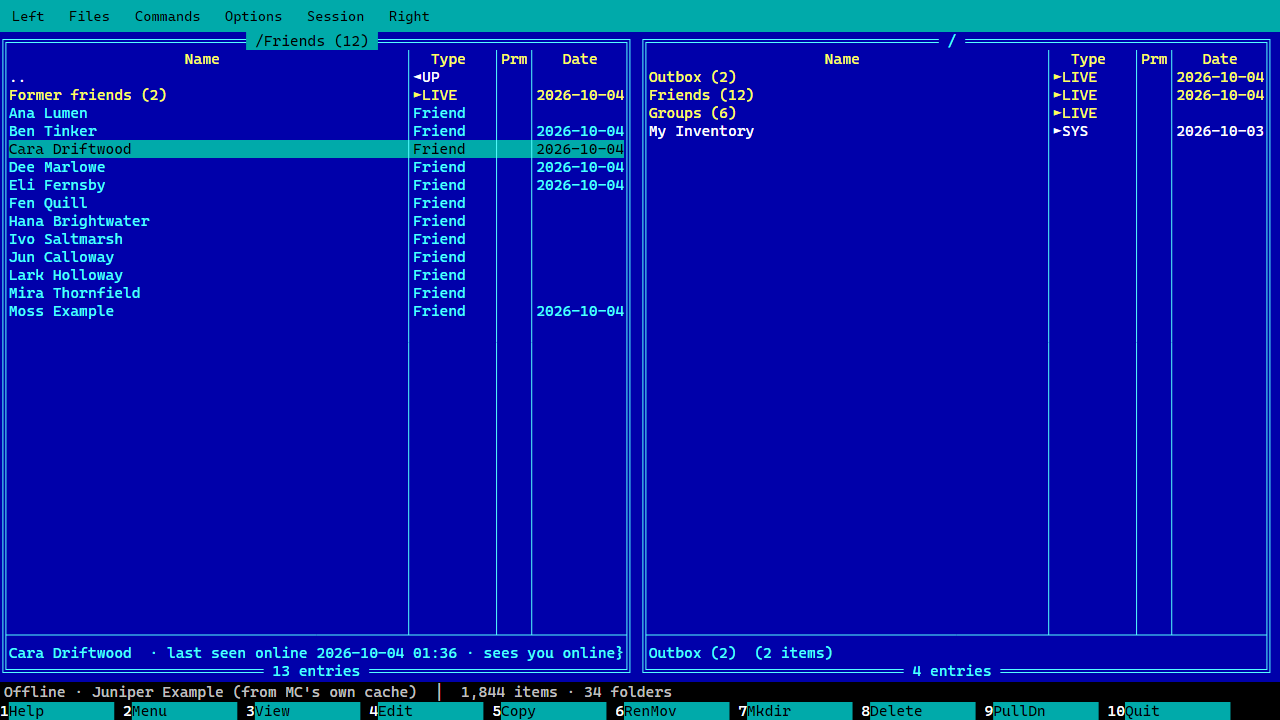Select Ana Lumen in the friends list
The height and width of the screenshot is (720, 1280).
point(316,113)
